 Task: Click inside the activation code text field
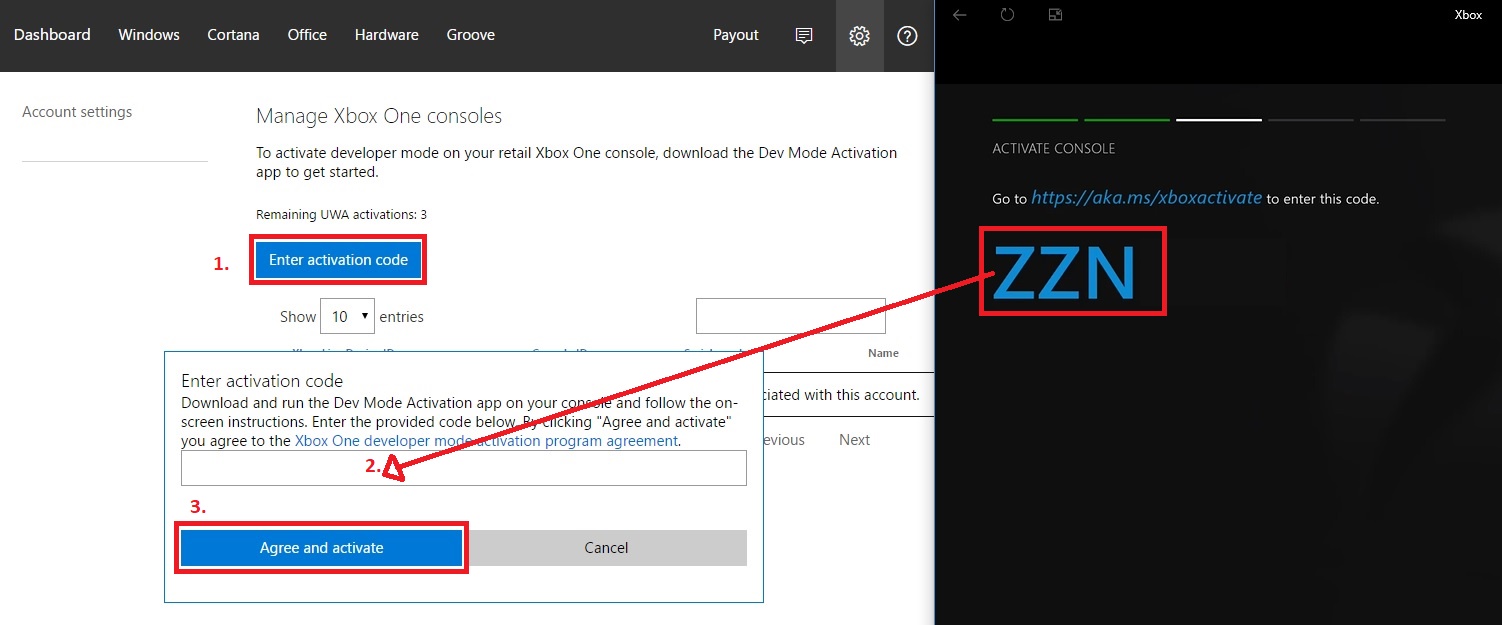pyautogui.click(x=463, y=467)
